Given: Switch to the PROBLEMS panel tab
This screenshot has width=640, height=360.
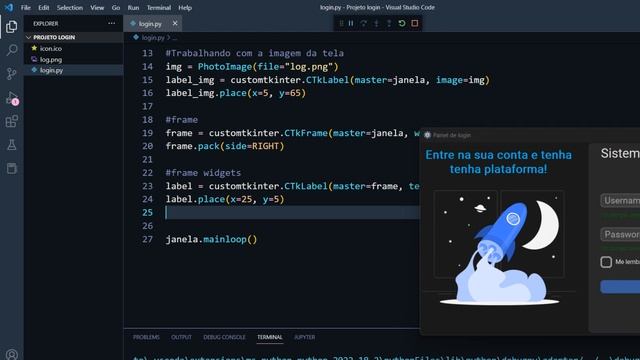Looking at the screenshot, I should 146,337.
